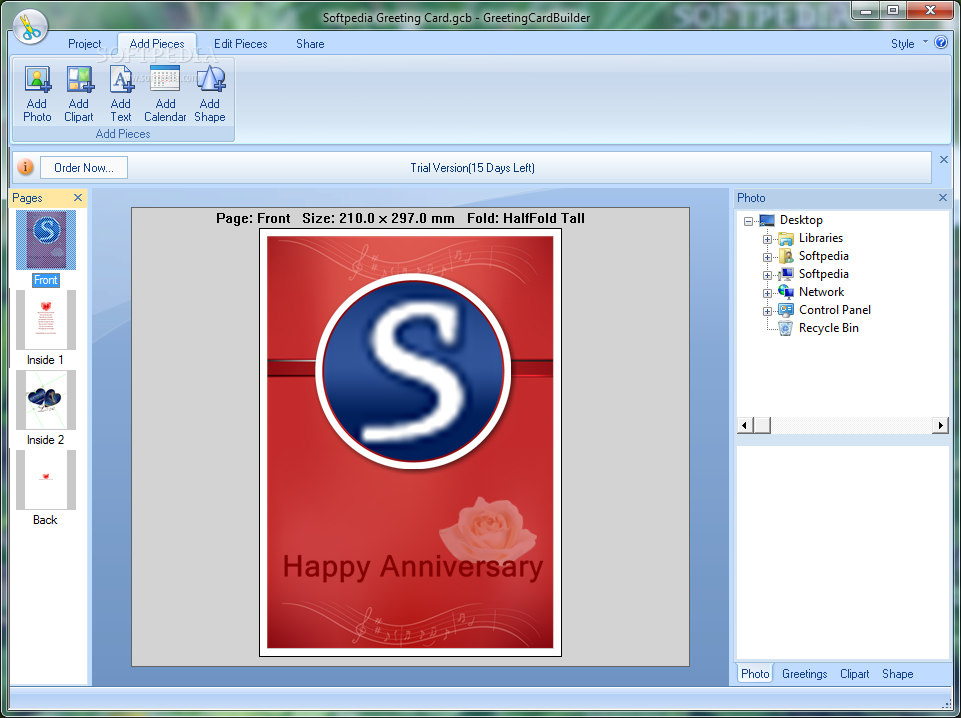
Task: Switch to the Shape panel tab
Action: (897, 673)
